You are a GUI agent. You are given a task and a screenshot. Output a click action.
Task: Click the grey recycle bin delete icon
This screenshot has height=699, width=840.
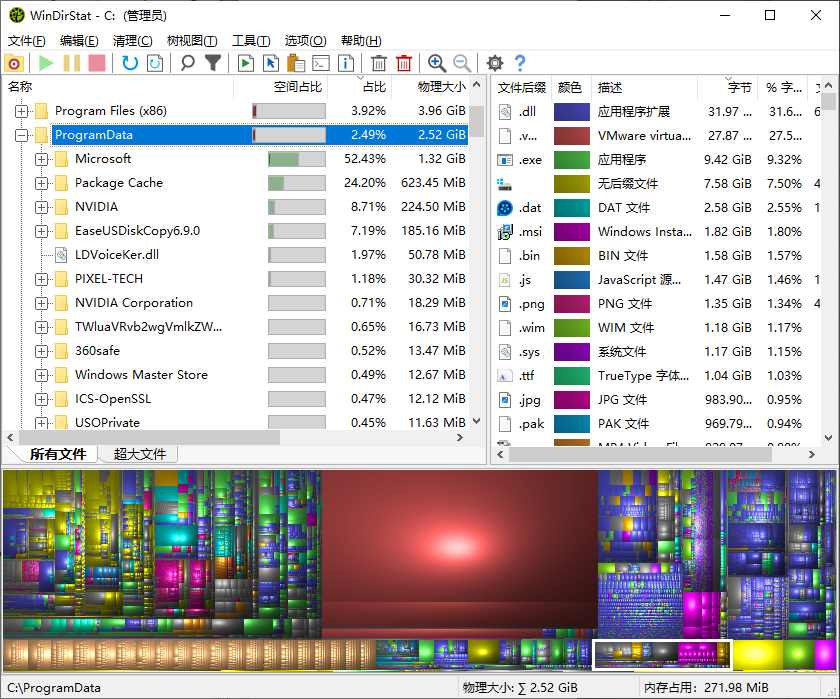pyautogui.click(x=379, y=63)
